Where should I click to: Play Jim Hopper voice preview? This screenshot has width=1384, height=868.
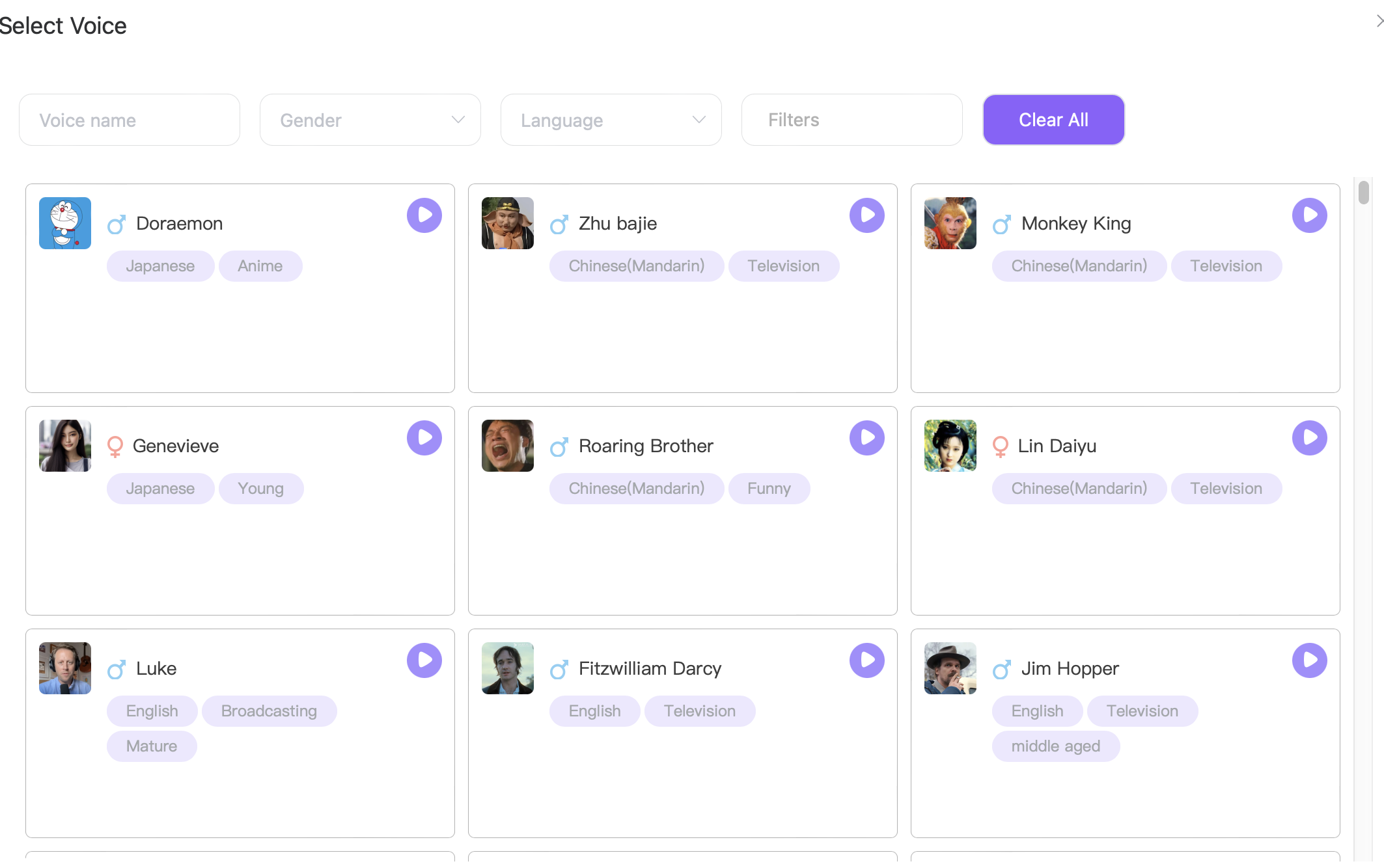pos(1309,660)
